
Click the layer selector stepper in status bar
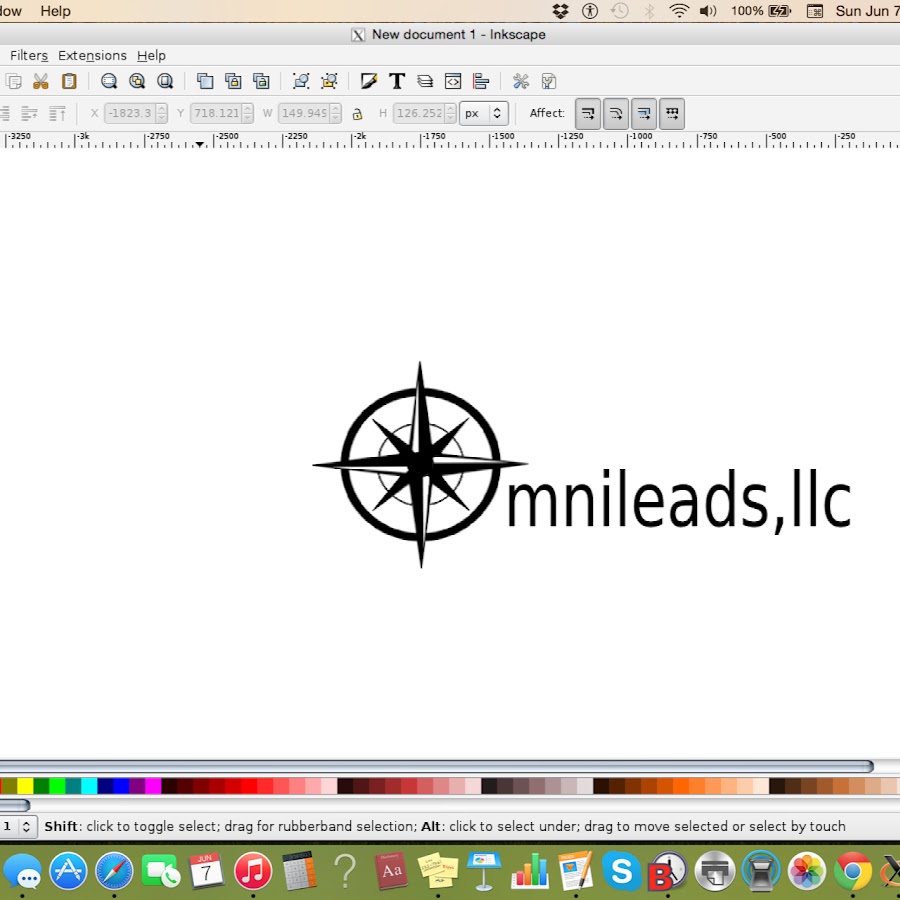[26, 827]
